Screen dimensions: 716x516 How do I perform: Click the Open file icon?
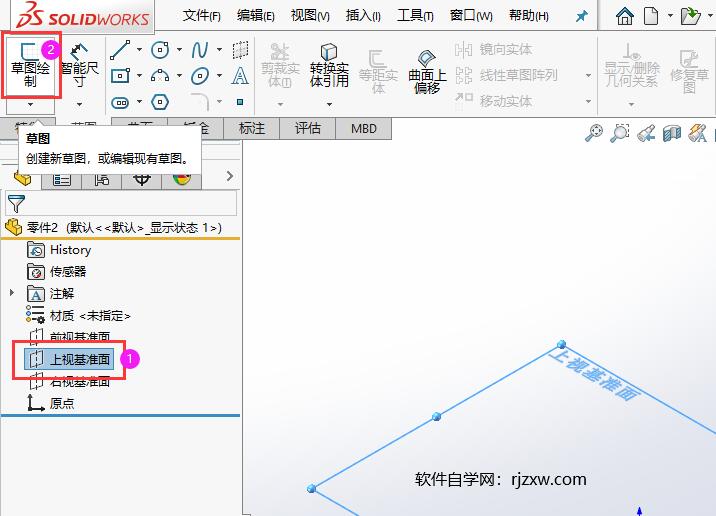690,16
